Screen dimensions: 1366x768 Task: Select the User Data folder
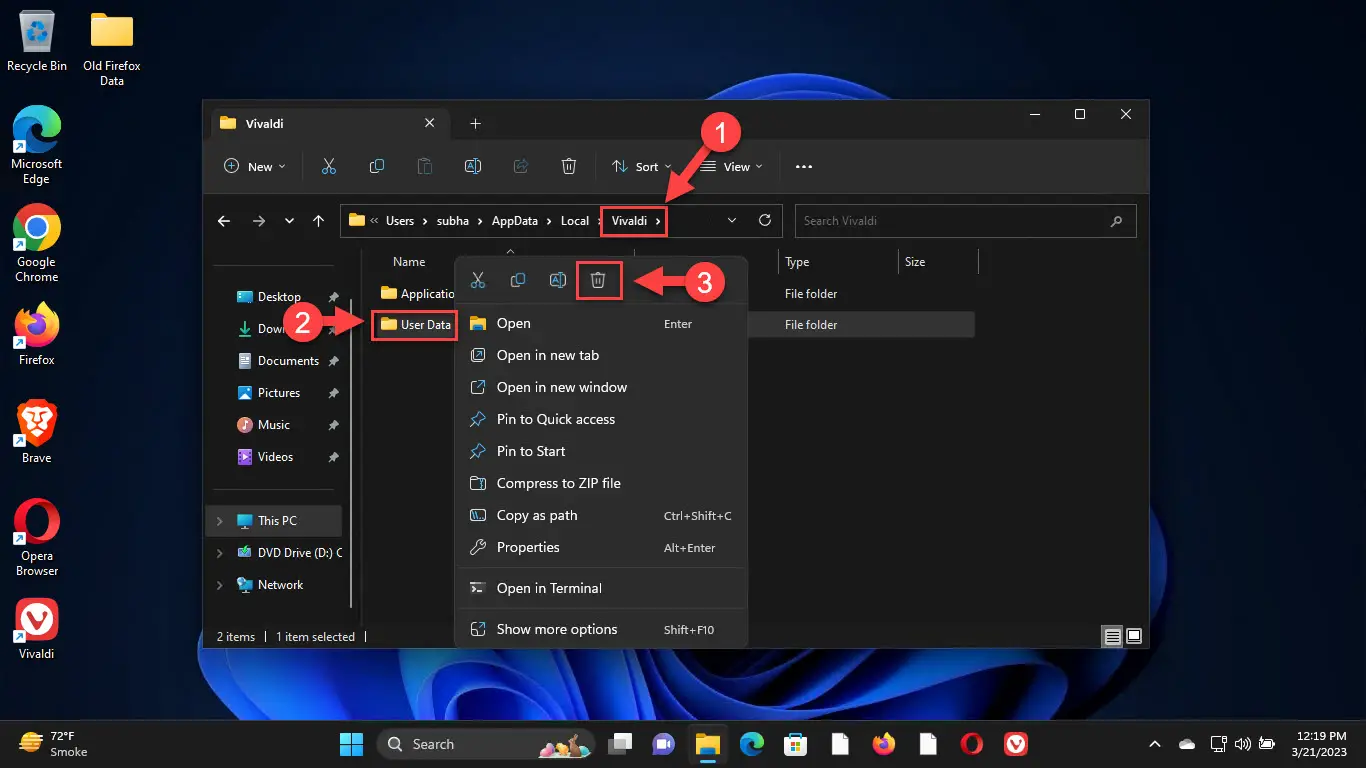tap(416, 325)
